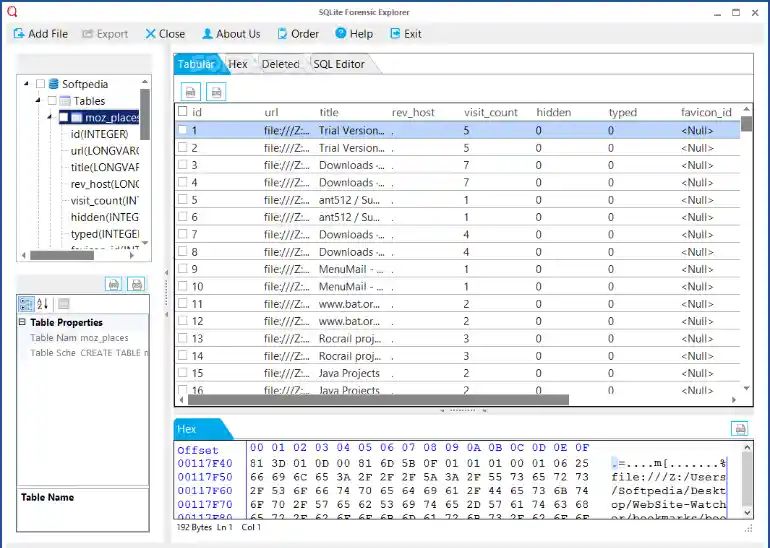Click the url column header
This screenshot has height=548, width=770.
(271, 112)
